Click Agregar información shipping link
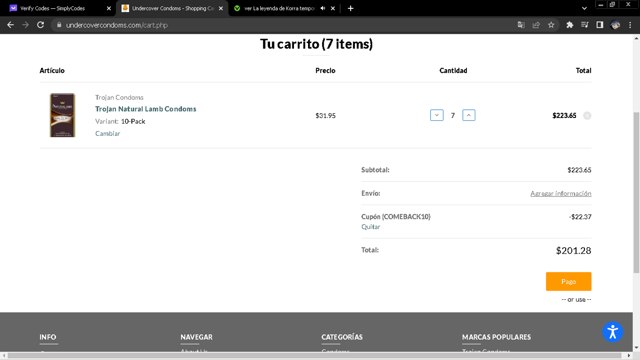The image size is (640, 360). point(561,193)
